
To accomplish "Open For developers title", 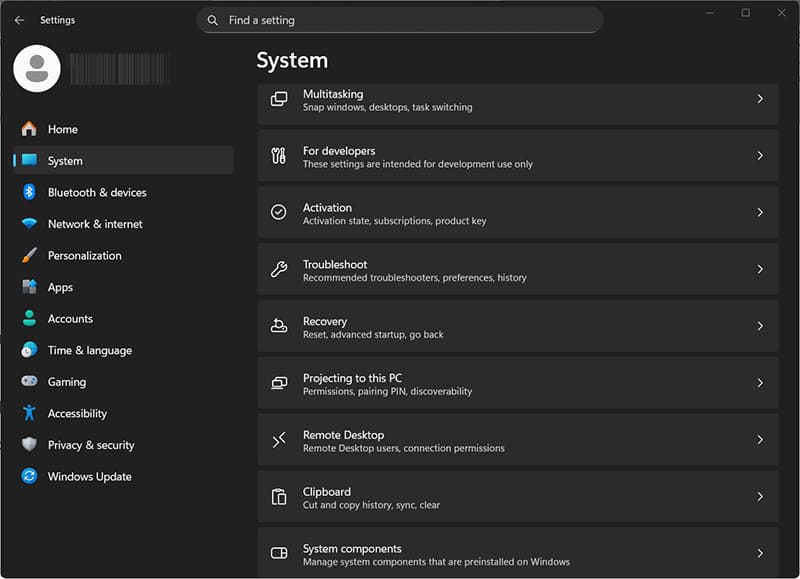I will coord(339,151).
